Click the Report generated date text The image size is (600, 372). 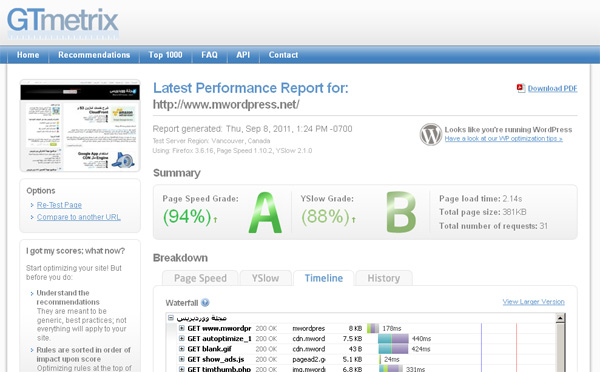(253, 129)
